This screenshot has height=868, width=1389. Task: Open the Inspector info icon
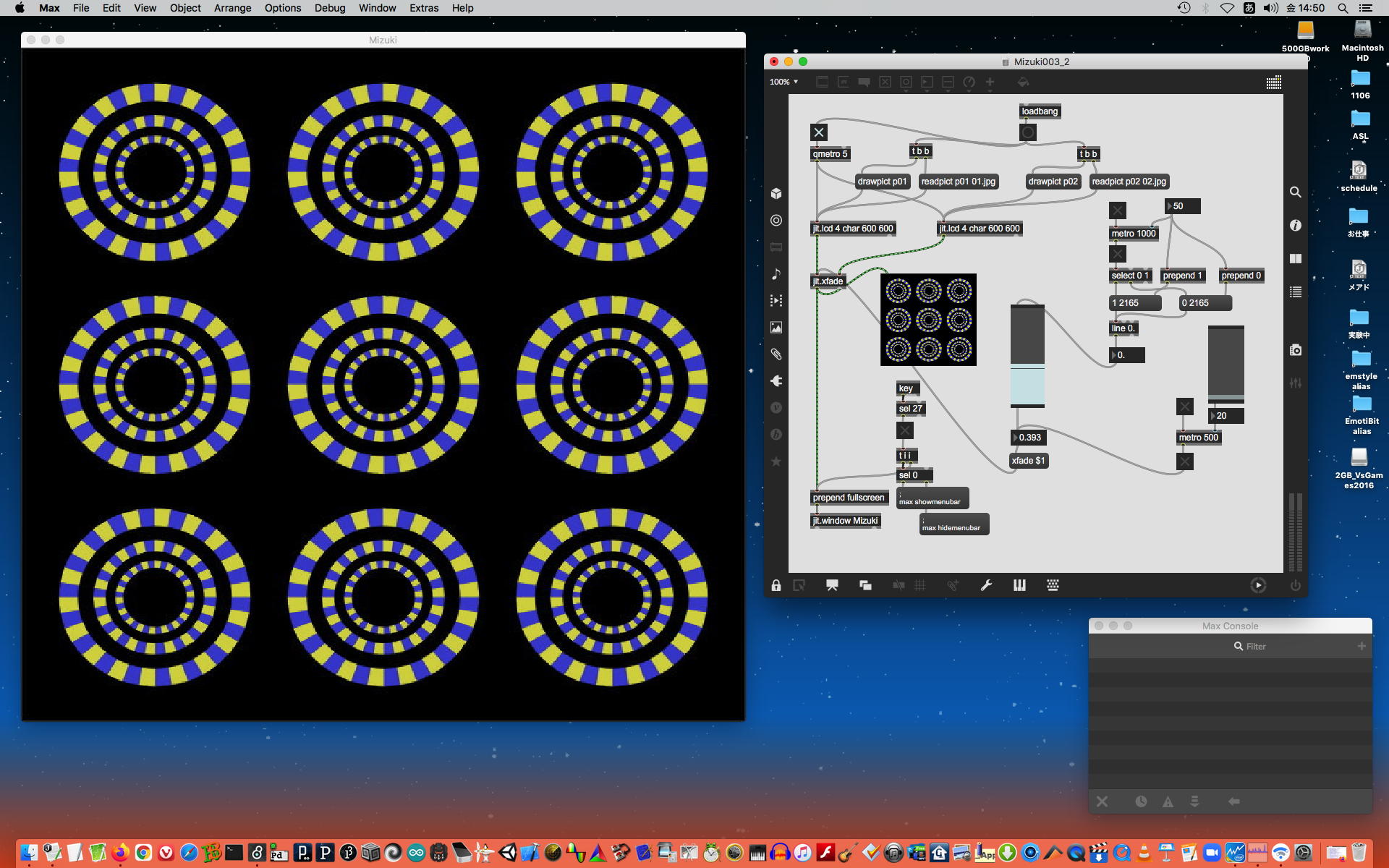coord(1296,226)
